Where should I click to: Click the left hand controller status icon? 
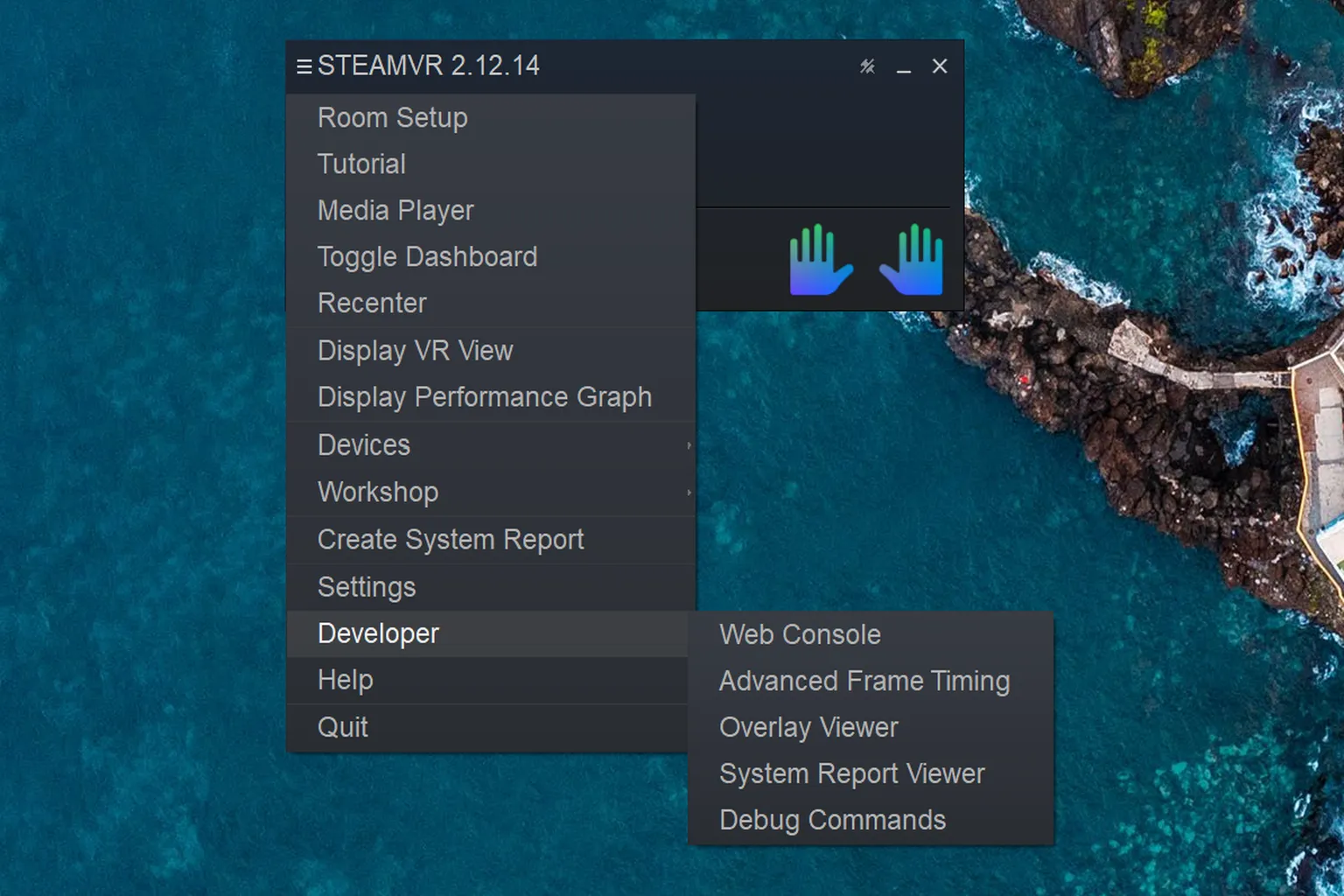tap(821, 260)
